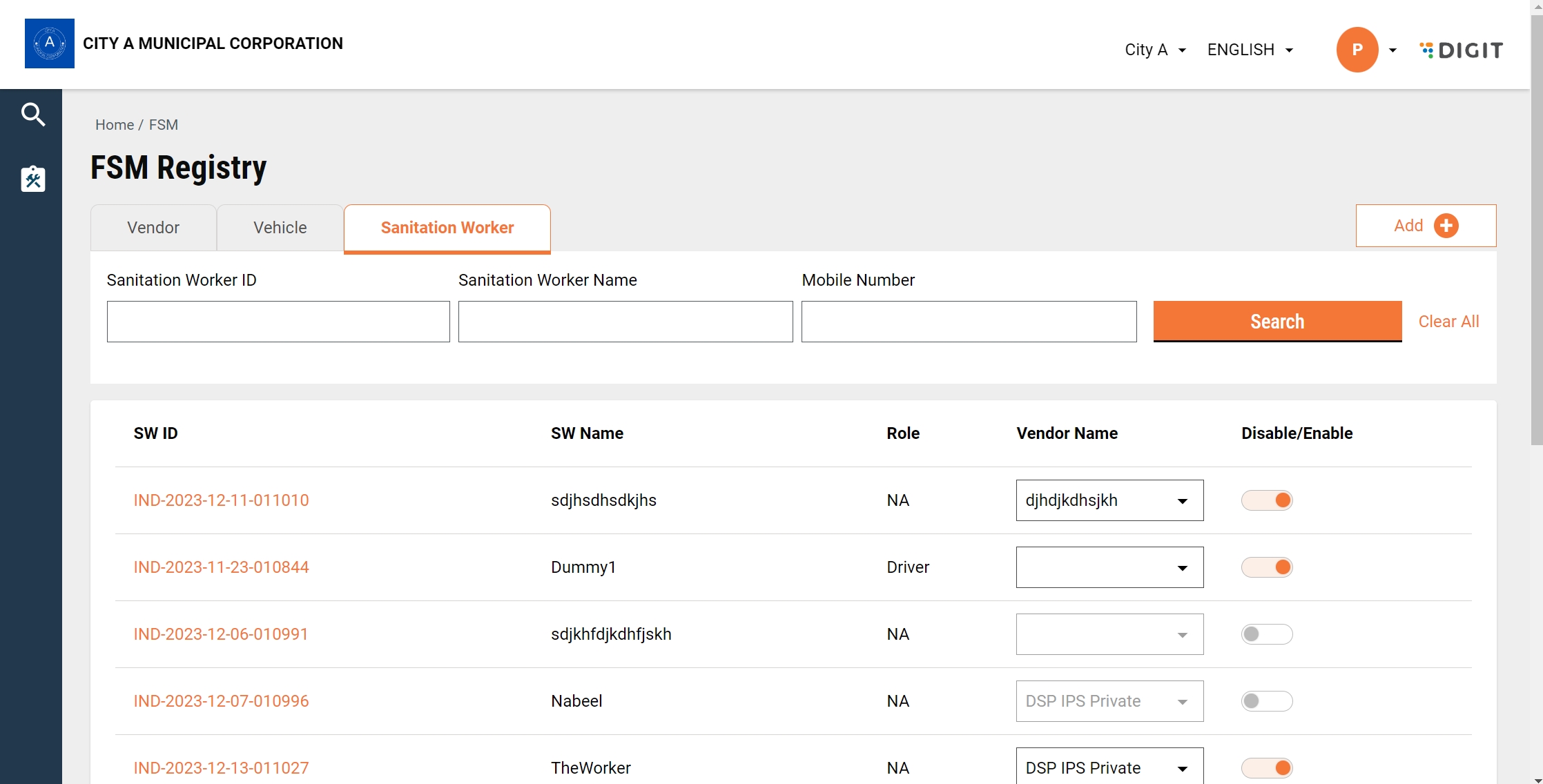This screenshot has height=784, width=1543.
Task: Click the Sanitation Worker Name field
Action: click(625, 322)
